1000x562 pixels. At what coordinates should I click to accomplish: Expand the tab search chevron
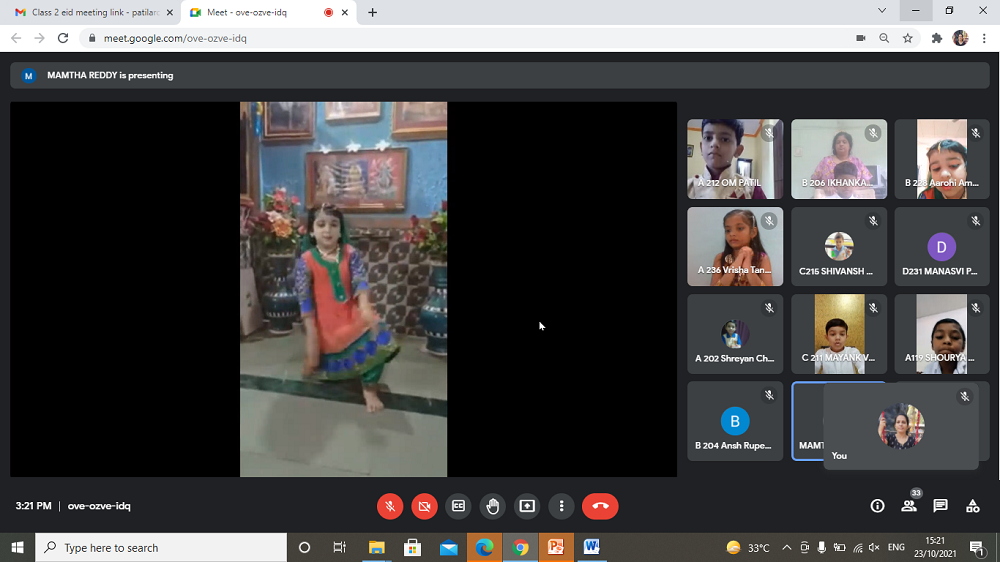[x=881, y=11]
